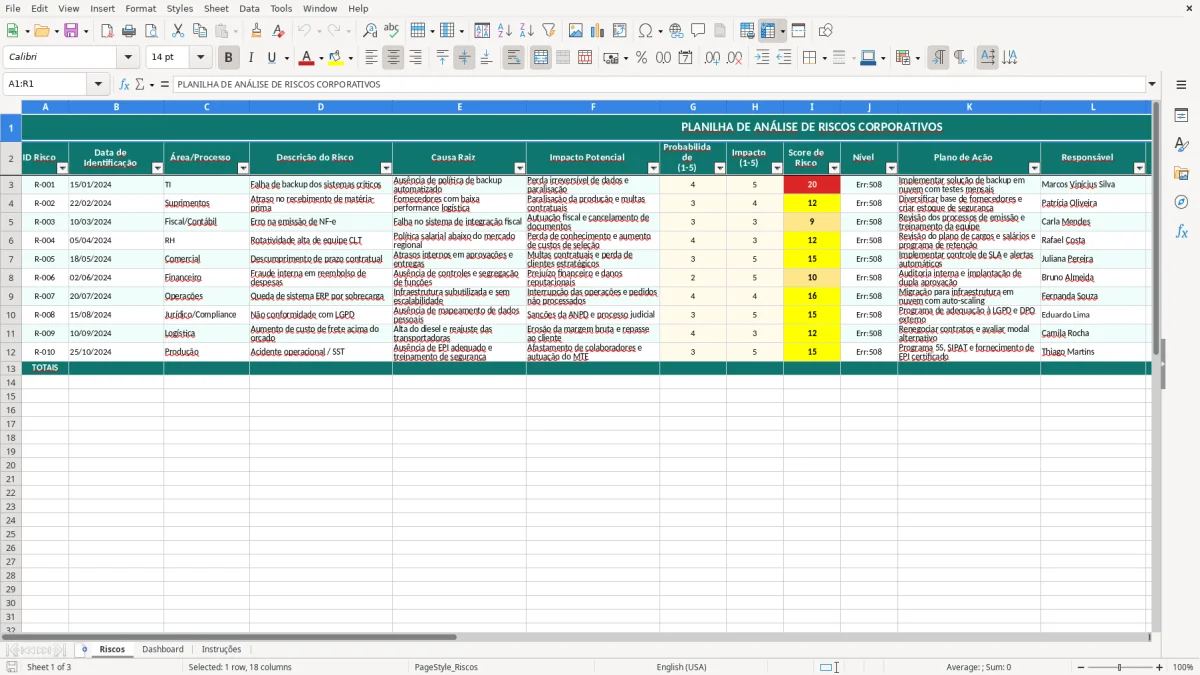Click the Add Decimal Place icon
Screen dimensions: 1200x675
pyautogui.click(x=712, y=58)
